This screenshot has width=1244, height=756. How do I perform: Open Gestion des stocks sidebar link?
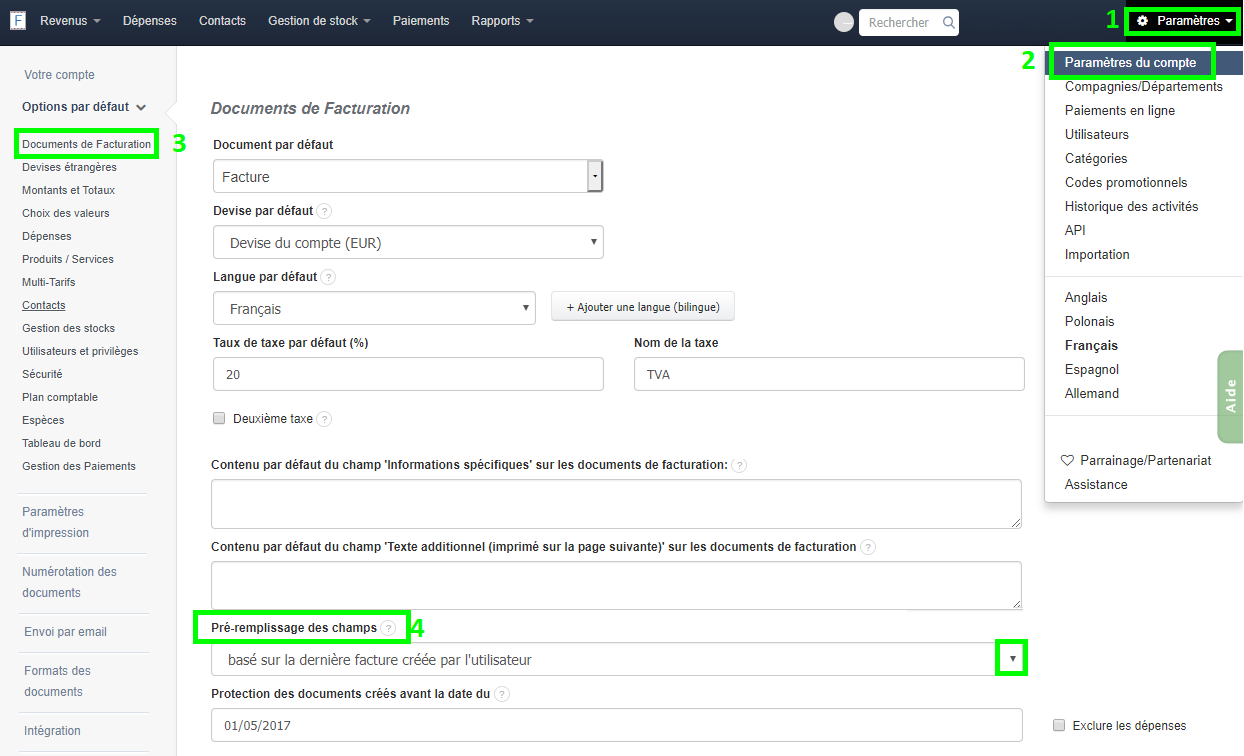(x=68, y=328)
